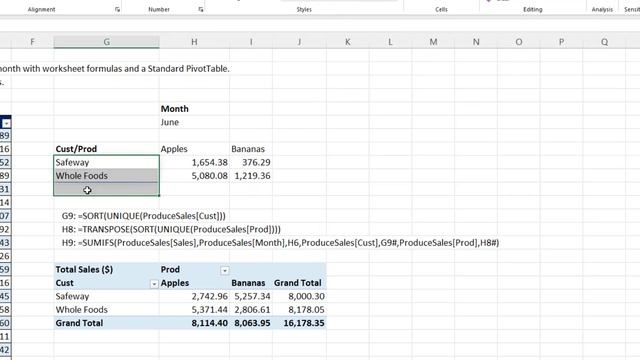Select column O header

pos(519,42)
